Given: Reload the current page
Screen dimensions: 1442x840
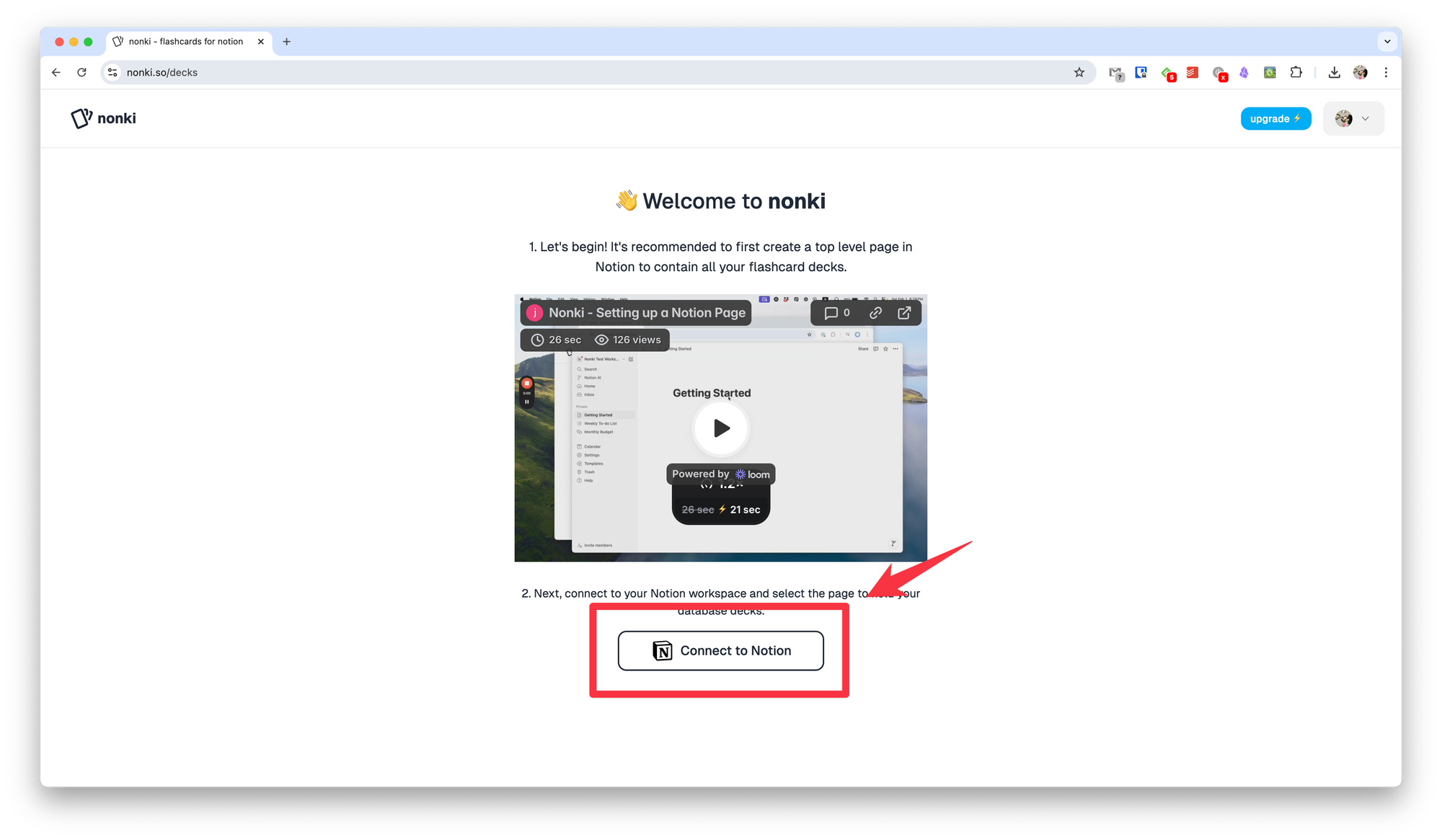Looking at the screenshot, I should pyautogui.click(x=81, y=72).
